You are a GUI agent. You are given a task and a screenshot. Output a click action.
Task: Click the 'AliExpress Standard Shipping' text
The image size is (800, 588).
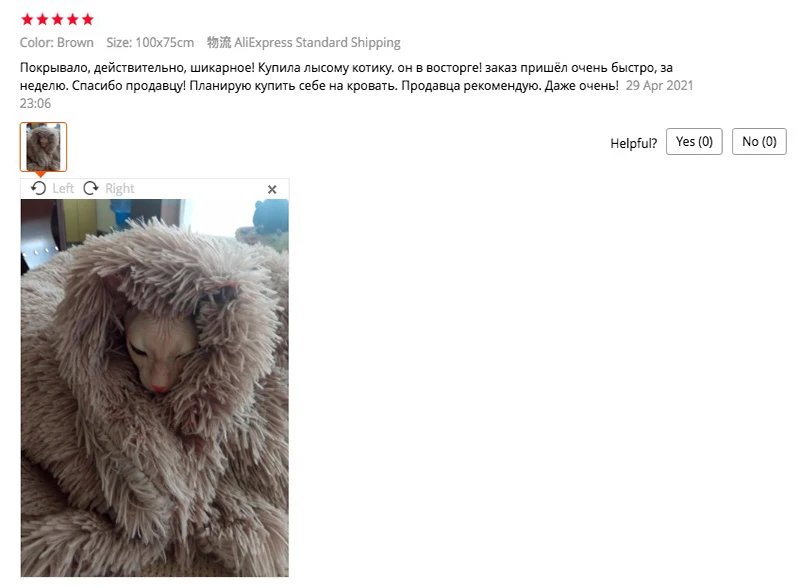(317, 42)
